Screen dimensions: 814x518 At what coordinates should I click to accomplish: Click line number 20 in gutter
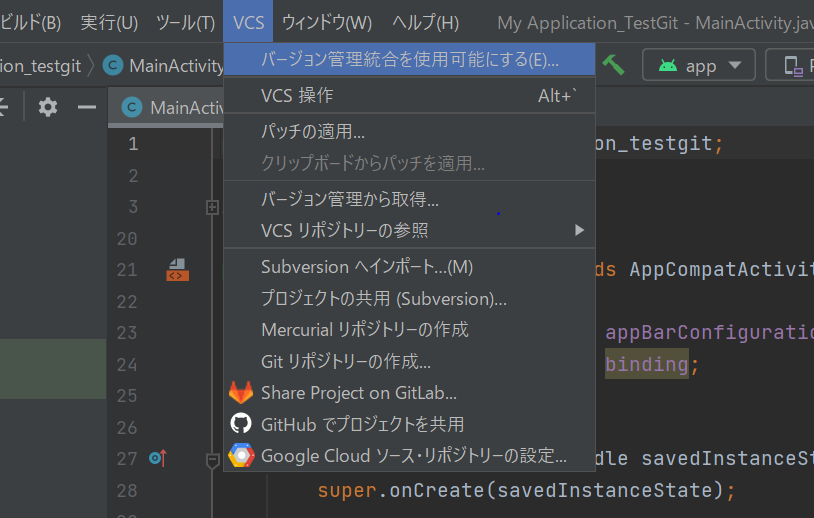click(127, 239)
